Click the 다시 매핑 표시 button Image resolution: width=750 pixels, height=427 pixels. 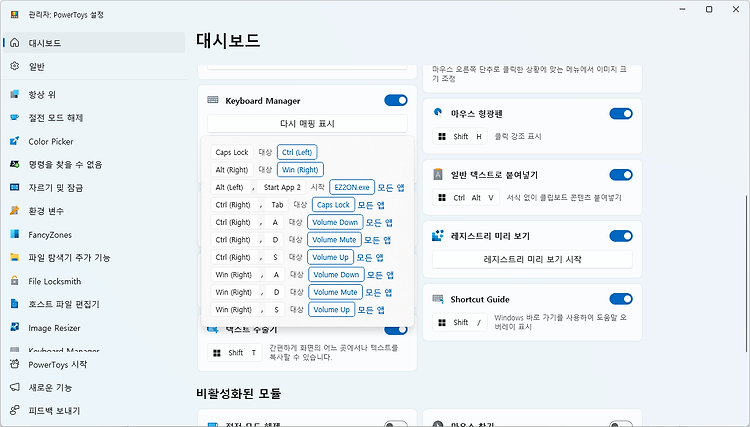point(307,124)
